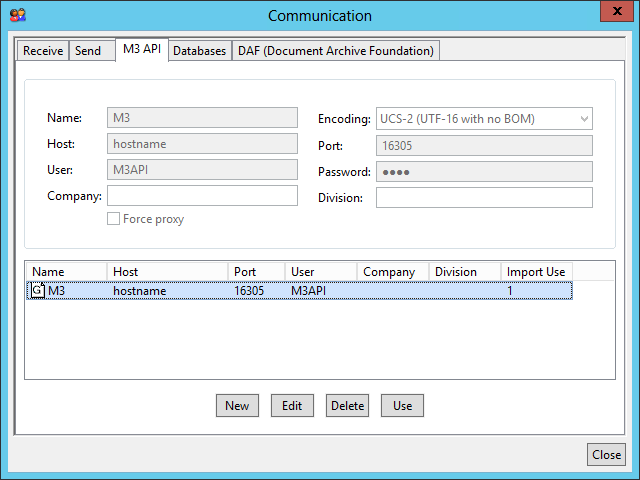Screen dimensions: 640x480
Task: Click the application icon in title bar
Action: pyautogui.click(x=17, y=15)
